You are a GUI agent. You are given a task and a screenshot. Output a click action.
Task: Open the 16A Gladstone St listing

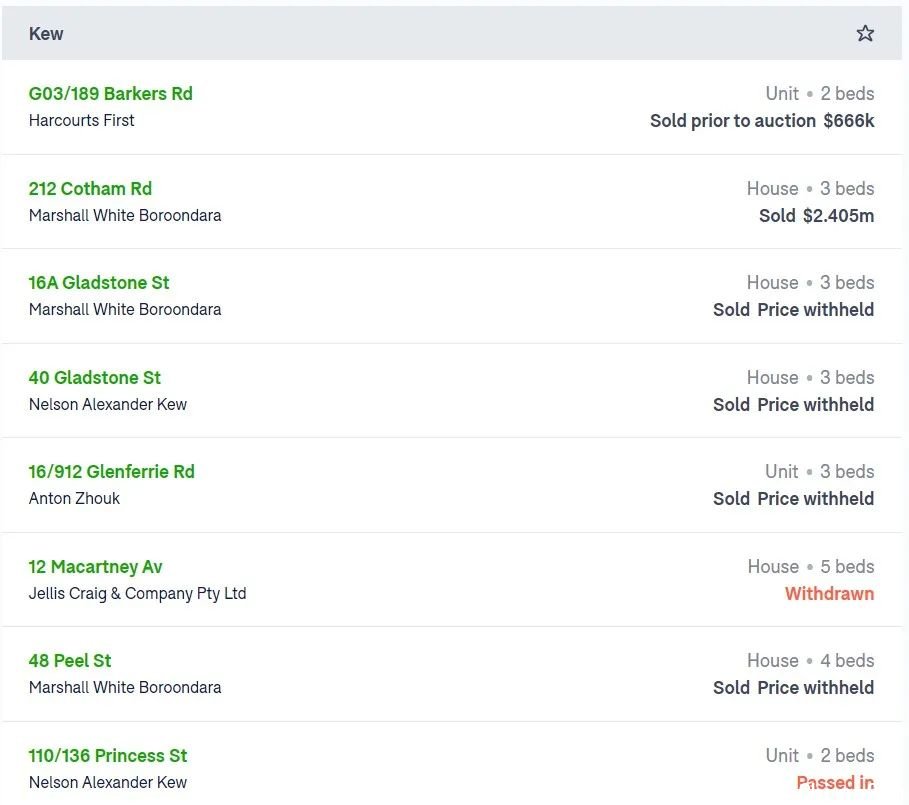99,283
